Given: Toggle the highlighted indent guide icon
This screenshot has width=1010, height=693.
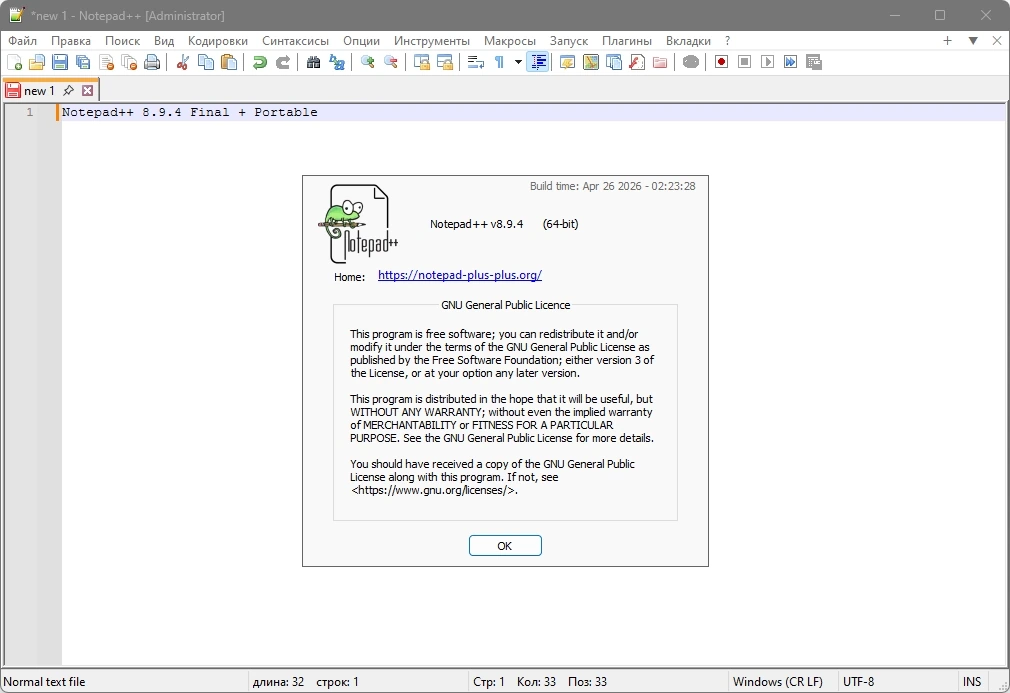Looking at the screenshot, I should tap(538, 62).
